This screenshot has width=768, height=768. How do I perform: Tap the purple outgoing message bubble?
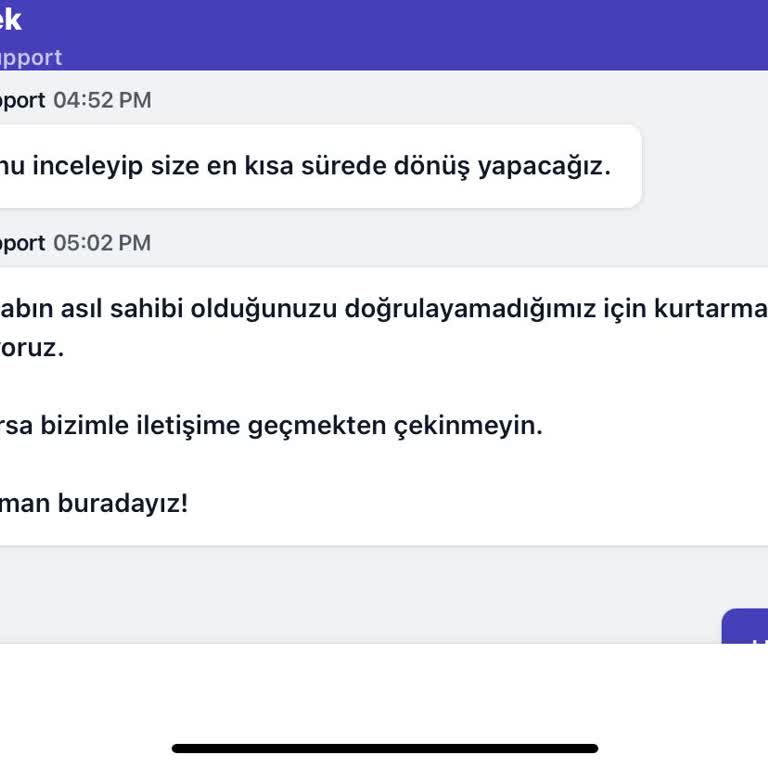click(746, 627)
